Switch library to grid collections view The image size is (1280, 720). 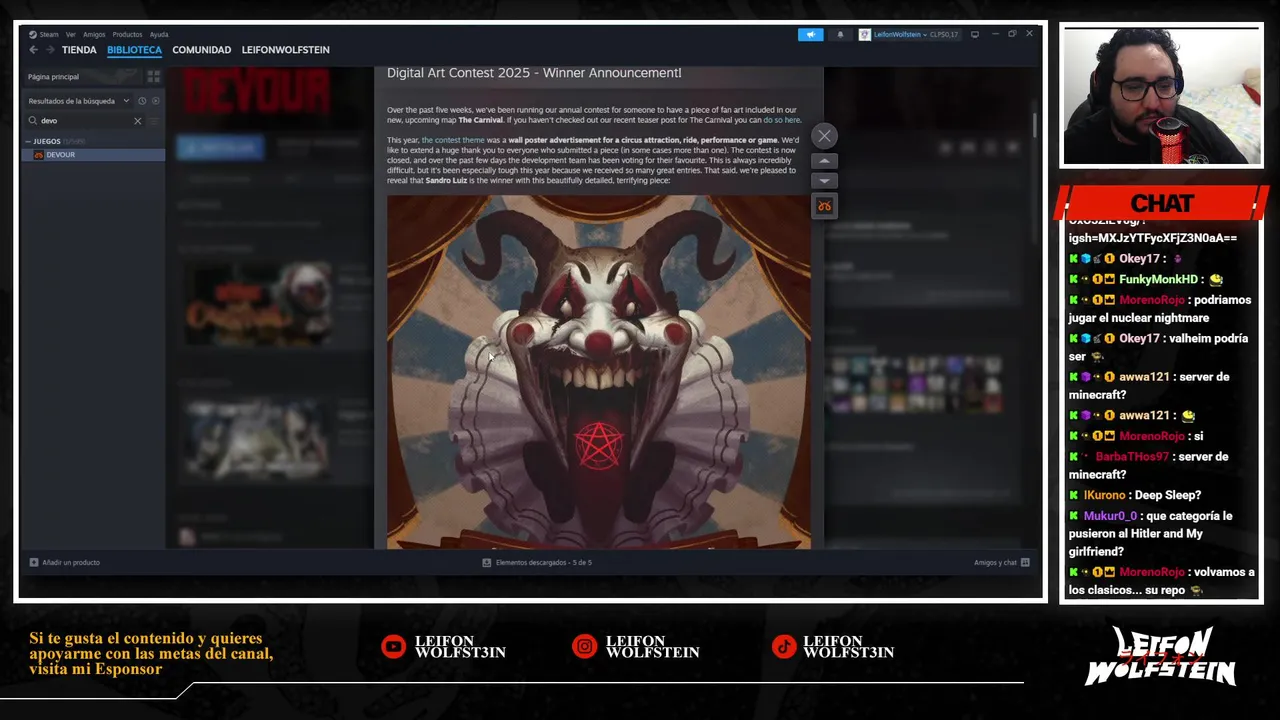[x=153, y=77]
